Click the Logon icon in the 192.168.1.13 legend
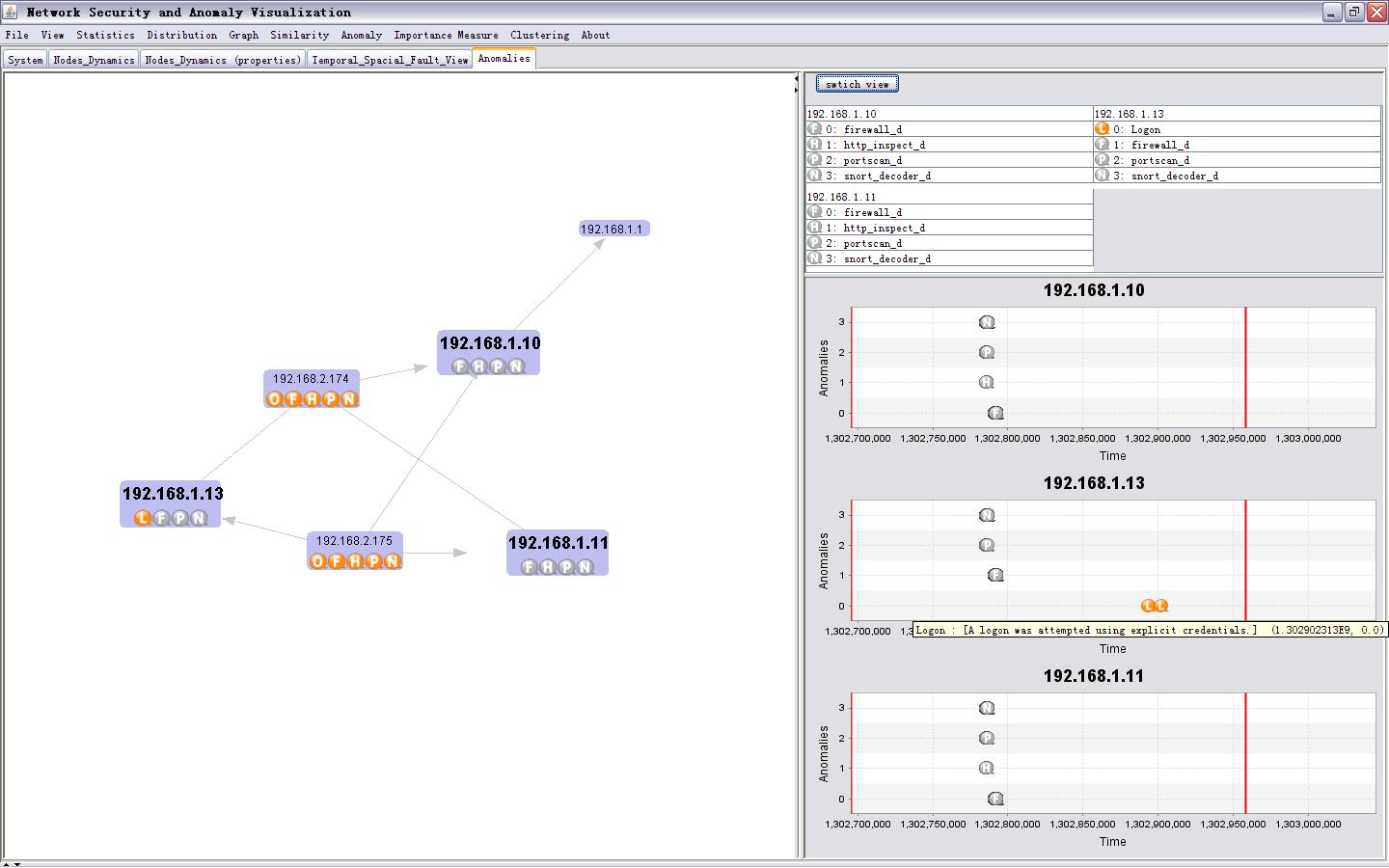This screenshot has width=1389, height=868. (1102, 129)
